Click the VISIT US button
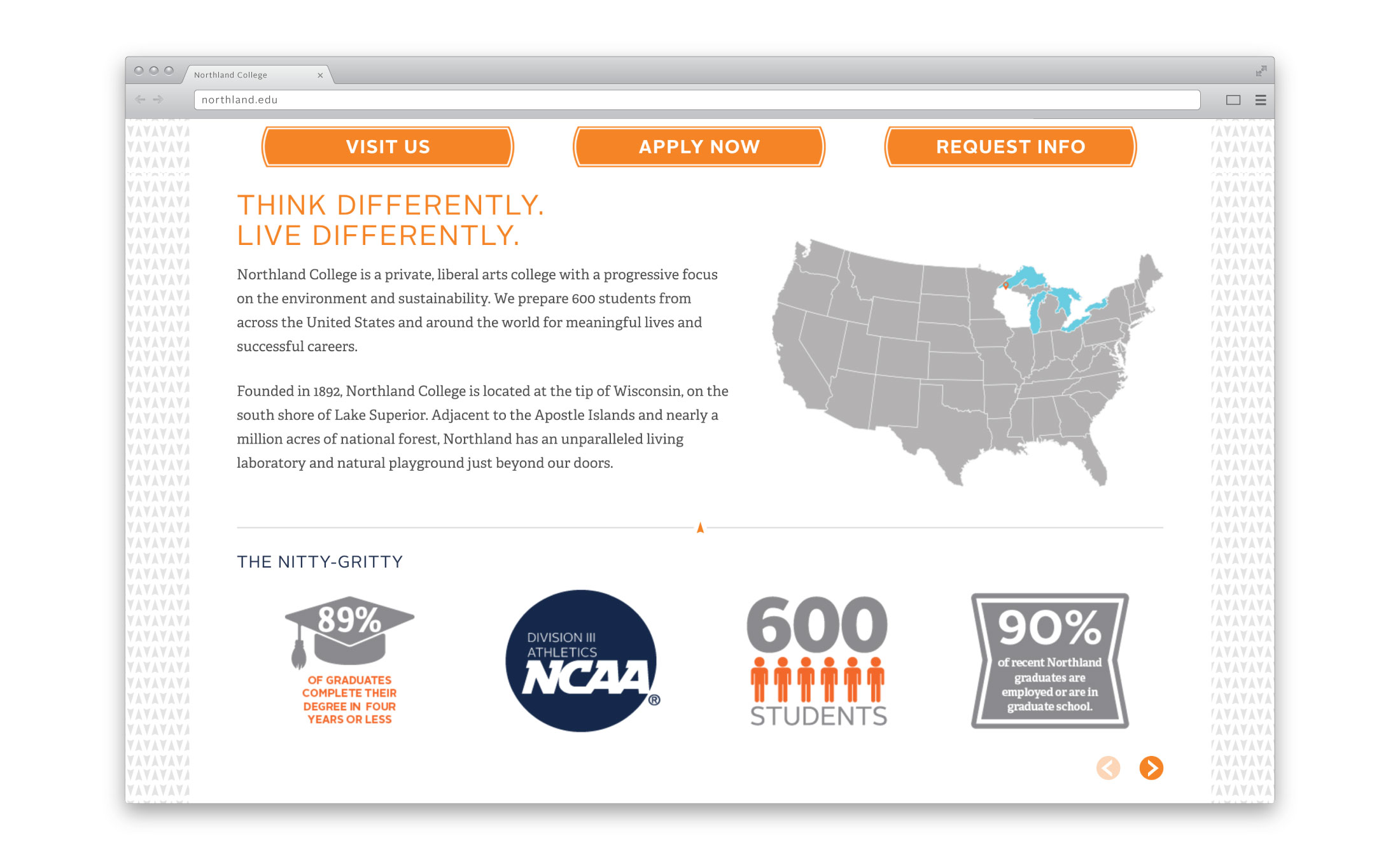The width and height of the screenshot is (1400, 859). [x=388, y=148]
